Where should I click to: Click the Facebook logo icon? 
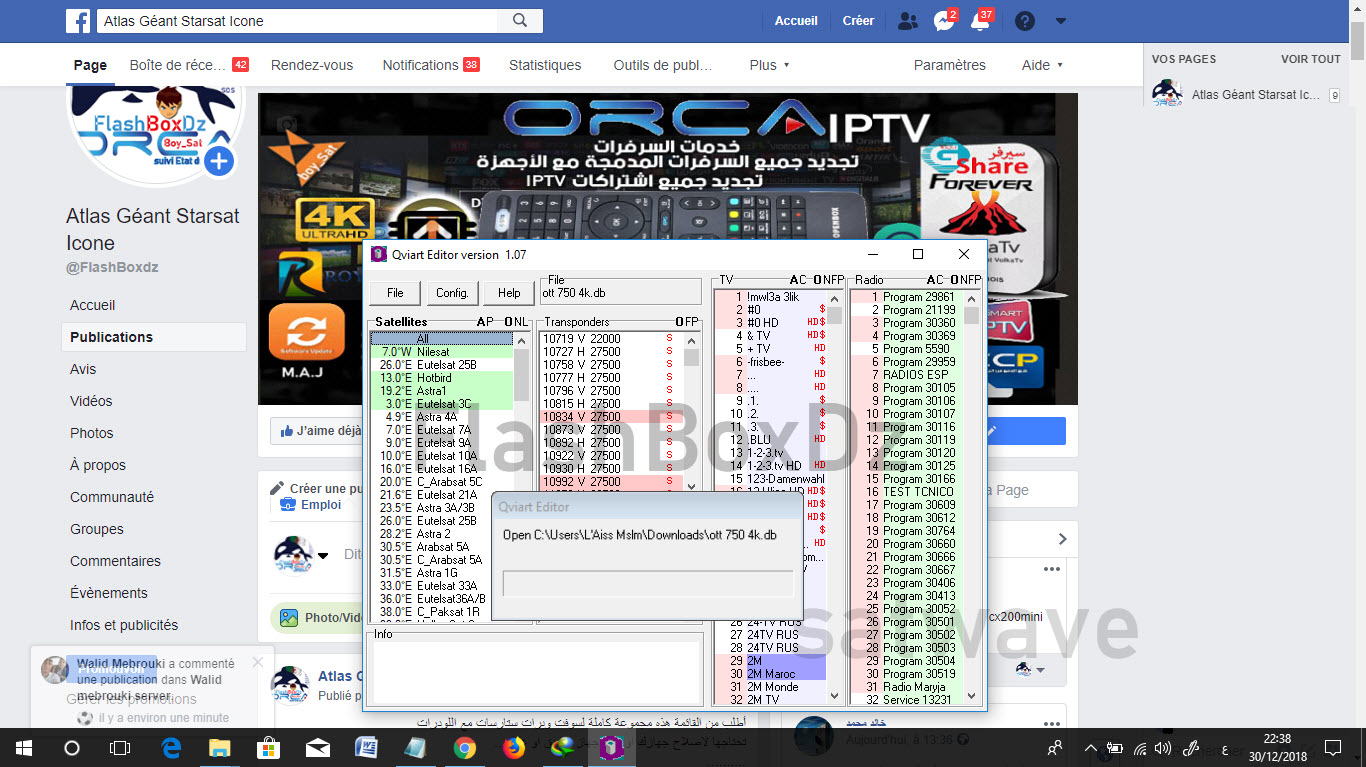(78, 20)
